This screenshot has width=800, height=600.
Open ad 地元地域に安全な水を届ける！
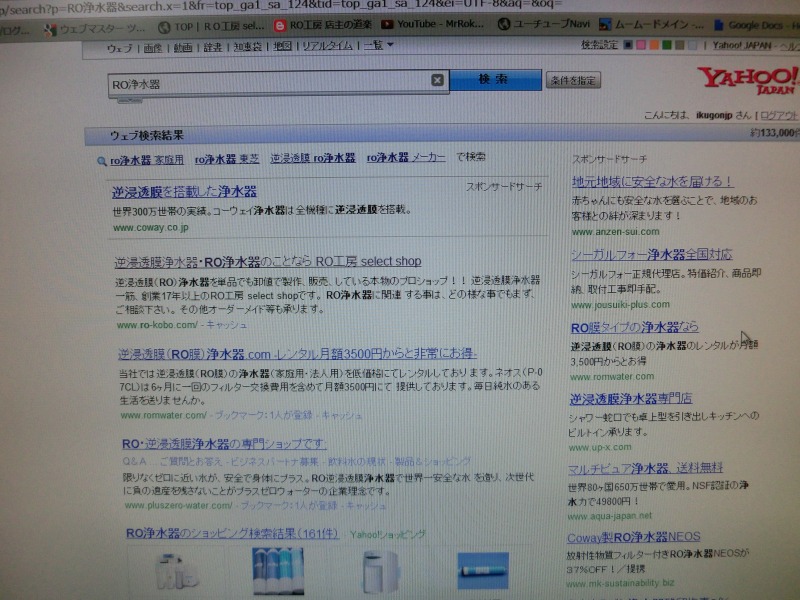tap(653, 181)
